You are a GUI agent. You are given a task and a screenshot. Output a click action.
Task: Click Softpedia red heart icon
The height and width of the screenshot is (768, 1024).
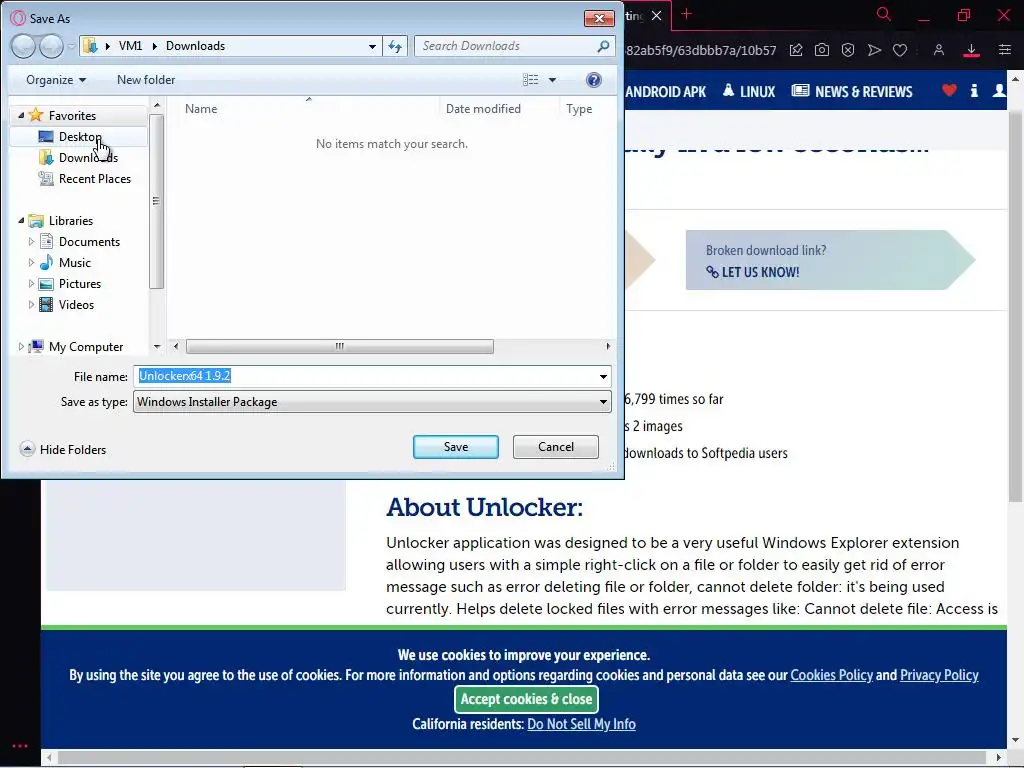coord(950,90)
